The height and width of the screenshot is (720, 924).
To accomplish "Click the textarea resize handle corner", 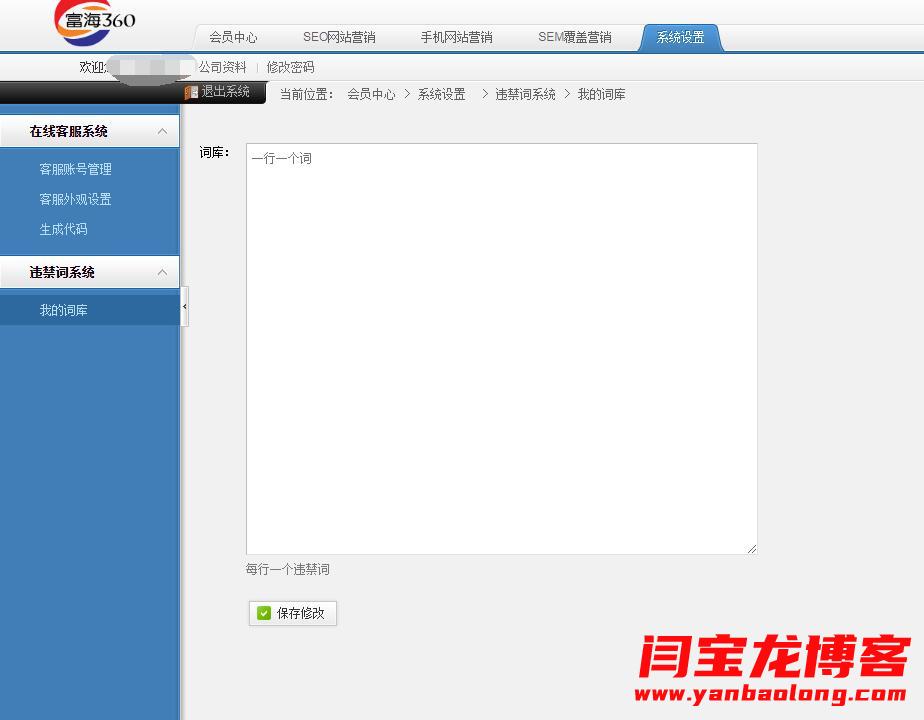I will (x=752, y=549).
